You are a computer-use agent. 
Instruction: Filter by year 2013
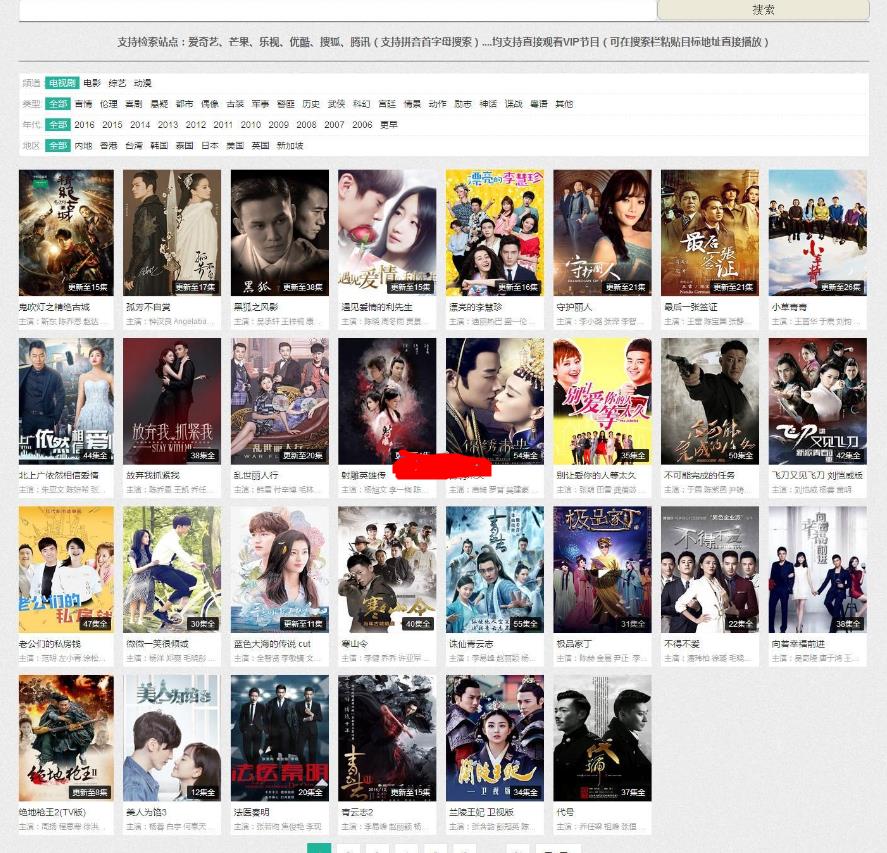pos(167,124)
